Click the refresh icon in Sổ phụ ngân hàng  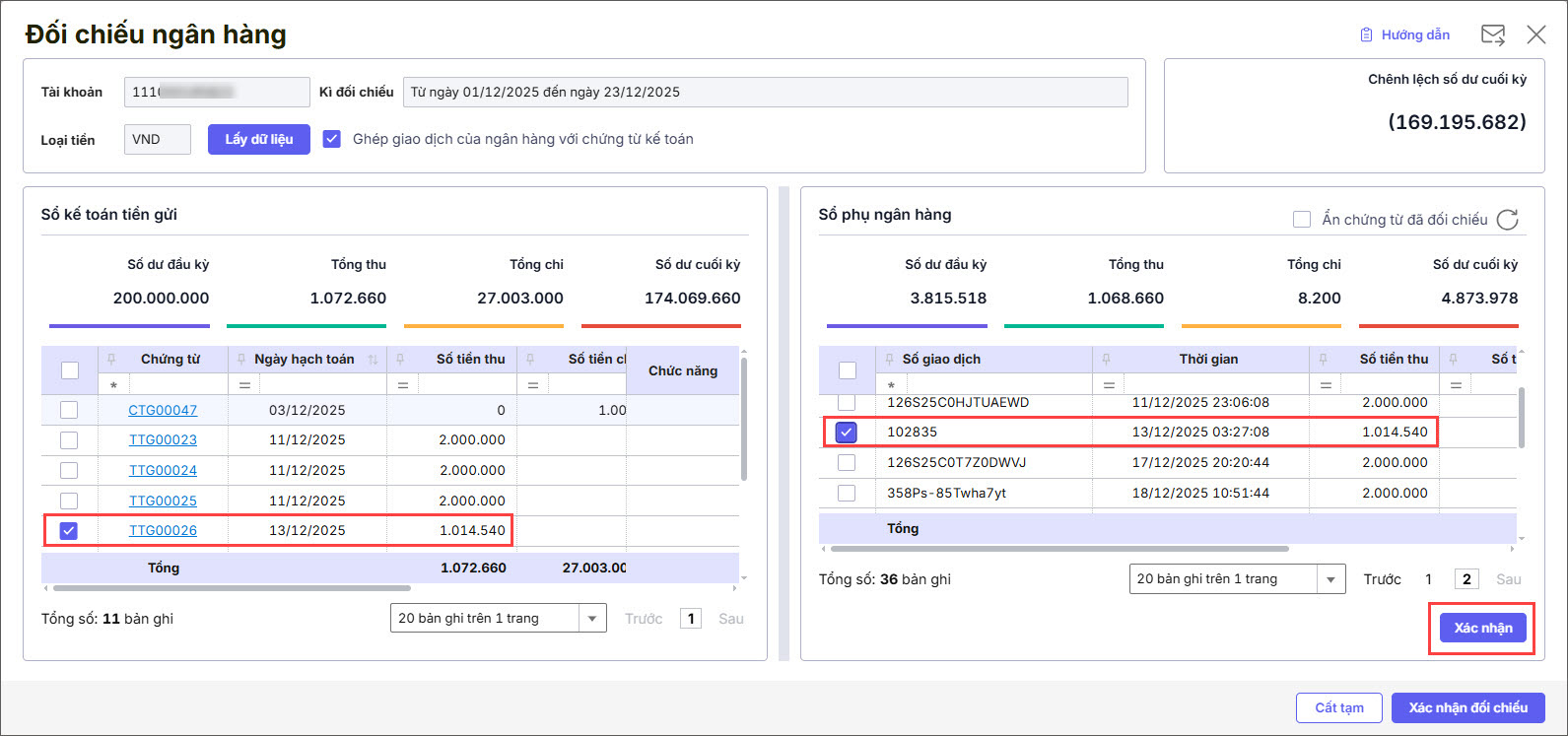click(1507, 220)
